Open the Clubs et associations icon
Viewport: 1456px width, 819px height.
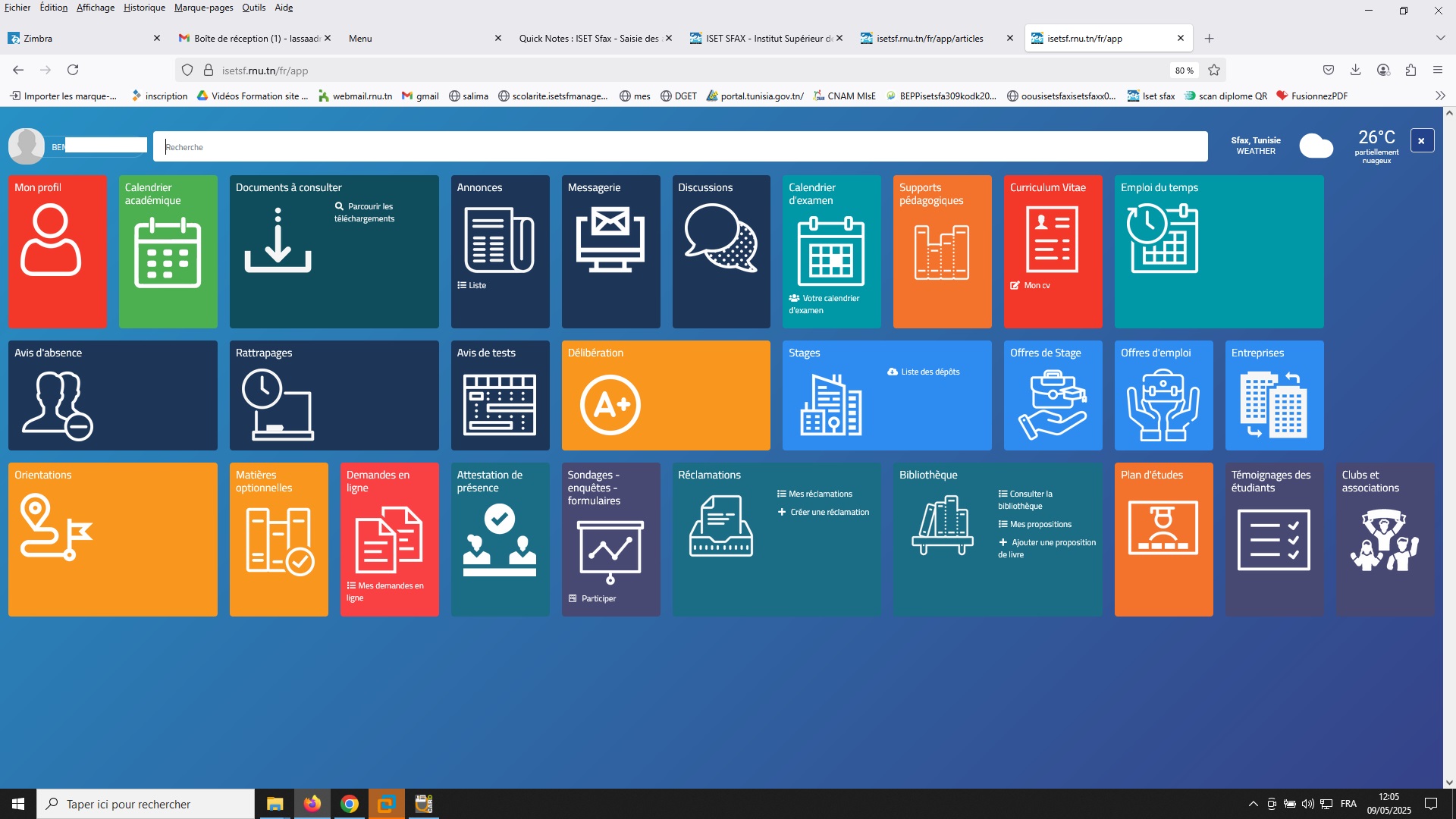pos(1384,540)
